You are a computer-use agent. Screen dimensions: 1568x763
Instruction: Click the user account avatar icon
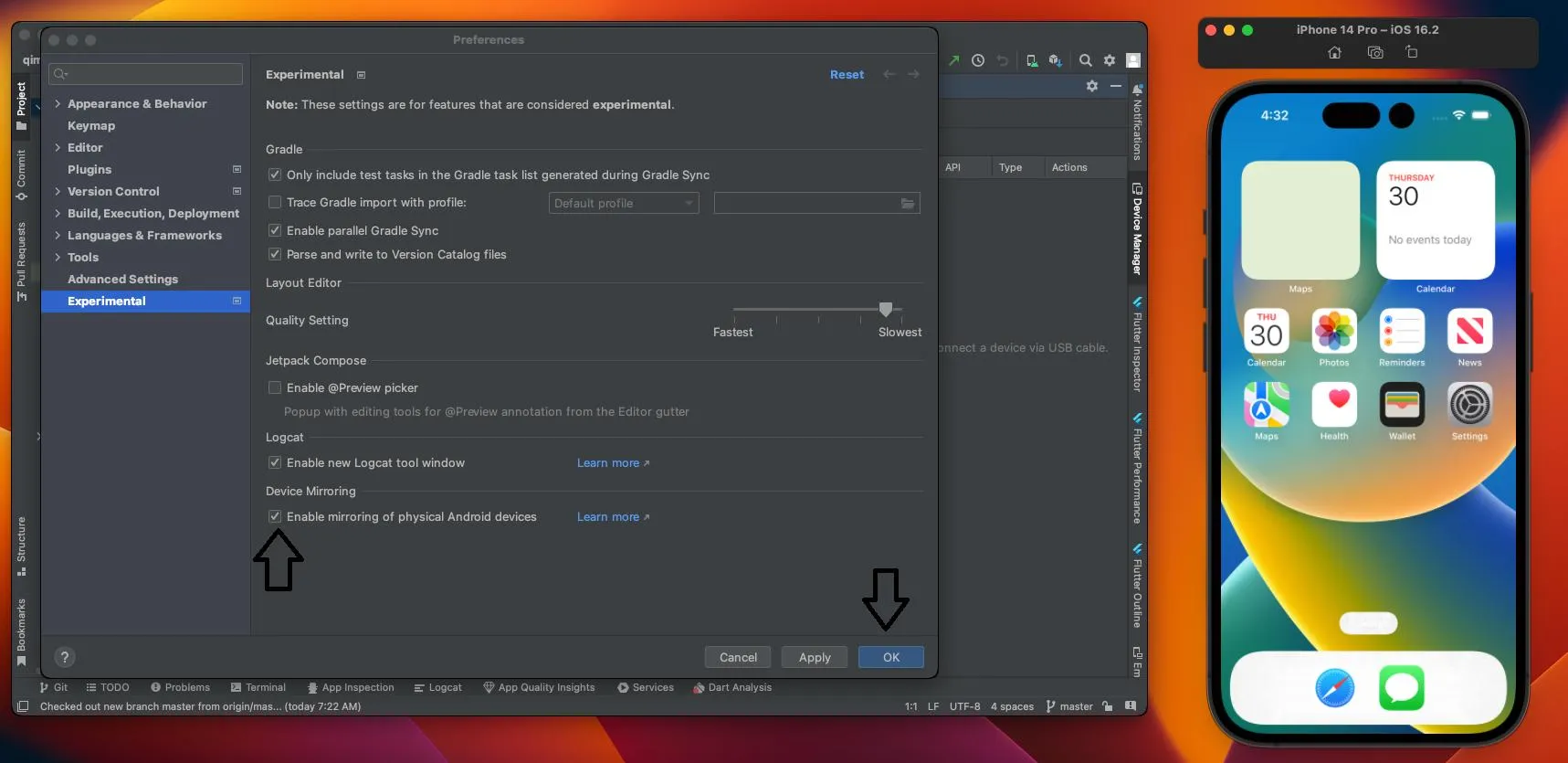1133,60
